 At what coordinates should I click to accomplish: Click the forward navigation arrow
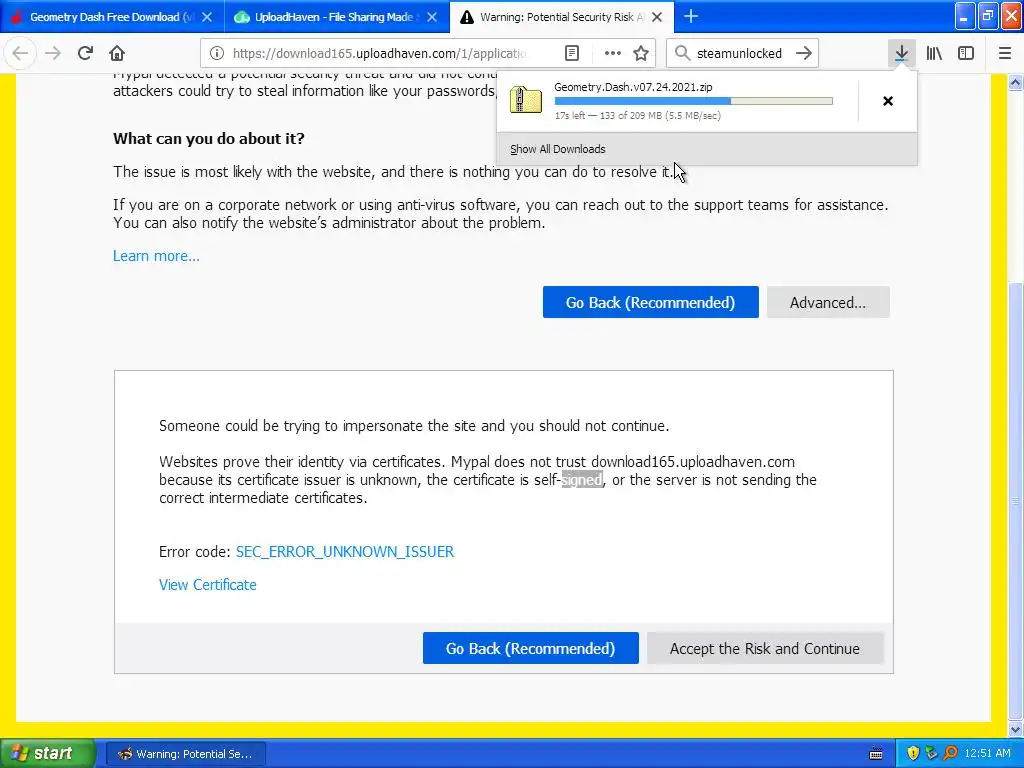click(53, 53)
